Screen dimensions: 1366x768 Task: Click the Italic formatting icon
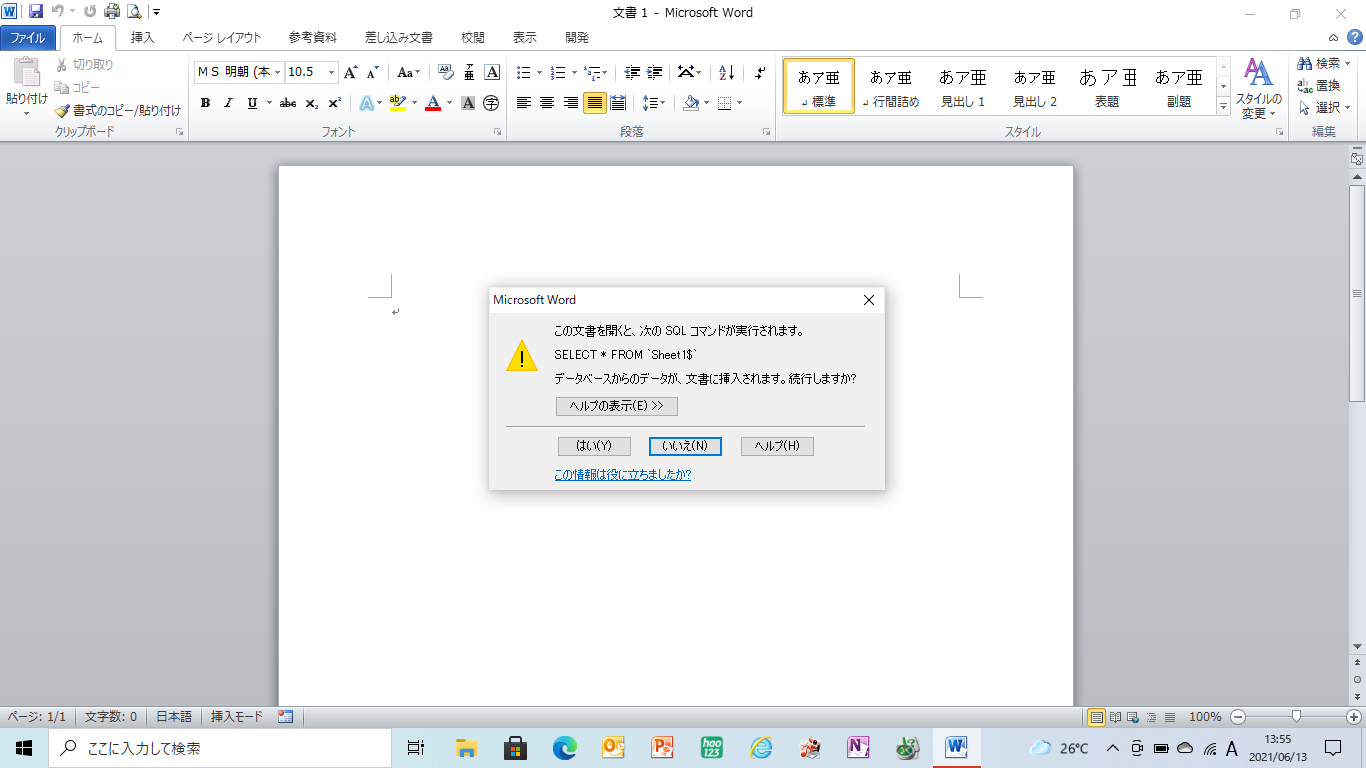pos(228,103)
